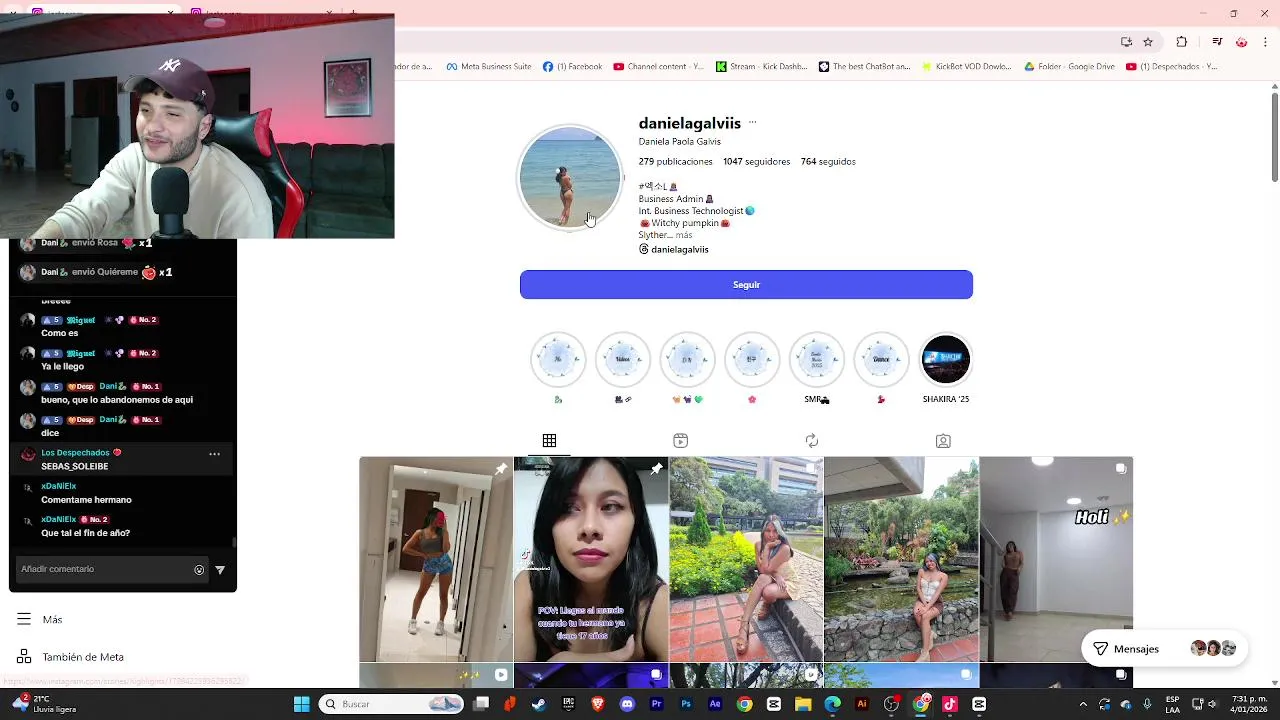1280x720 pixels.
Task: Open the install app icon in address bar
Action: click(x=1126, y=42)
